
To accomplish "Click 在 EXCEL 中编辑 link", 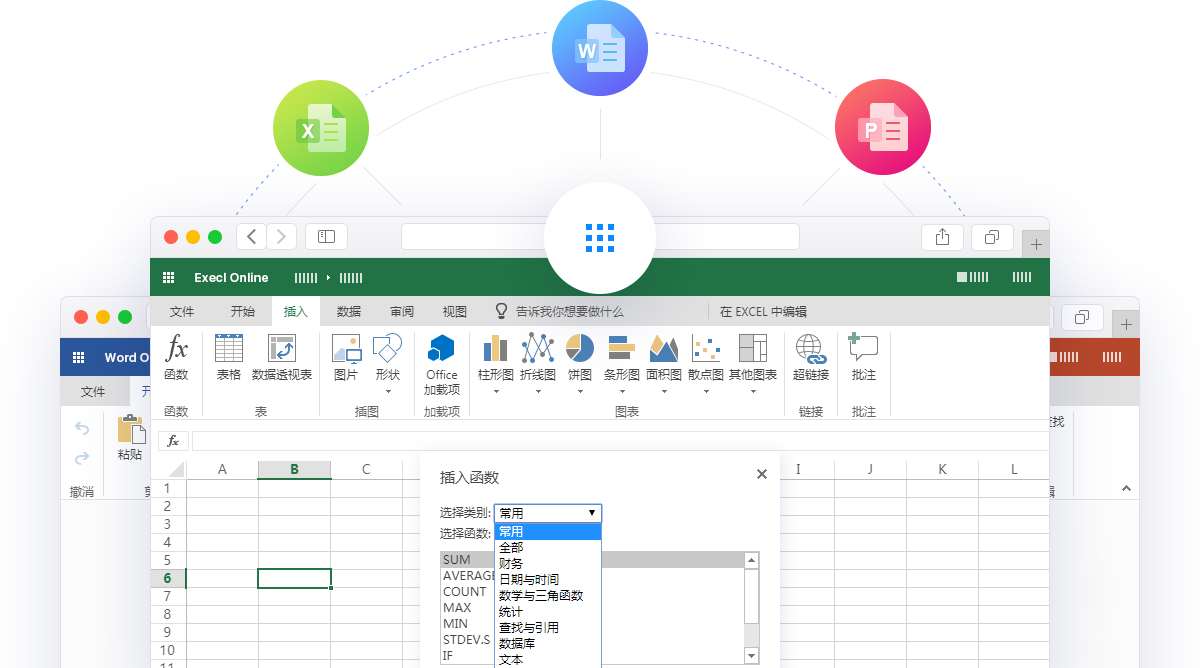I will [x=763, y=312].
